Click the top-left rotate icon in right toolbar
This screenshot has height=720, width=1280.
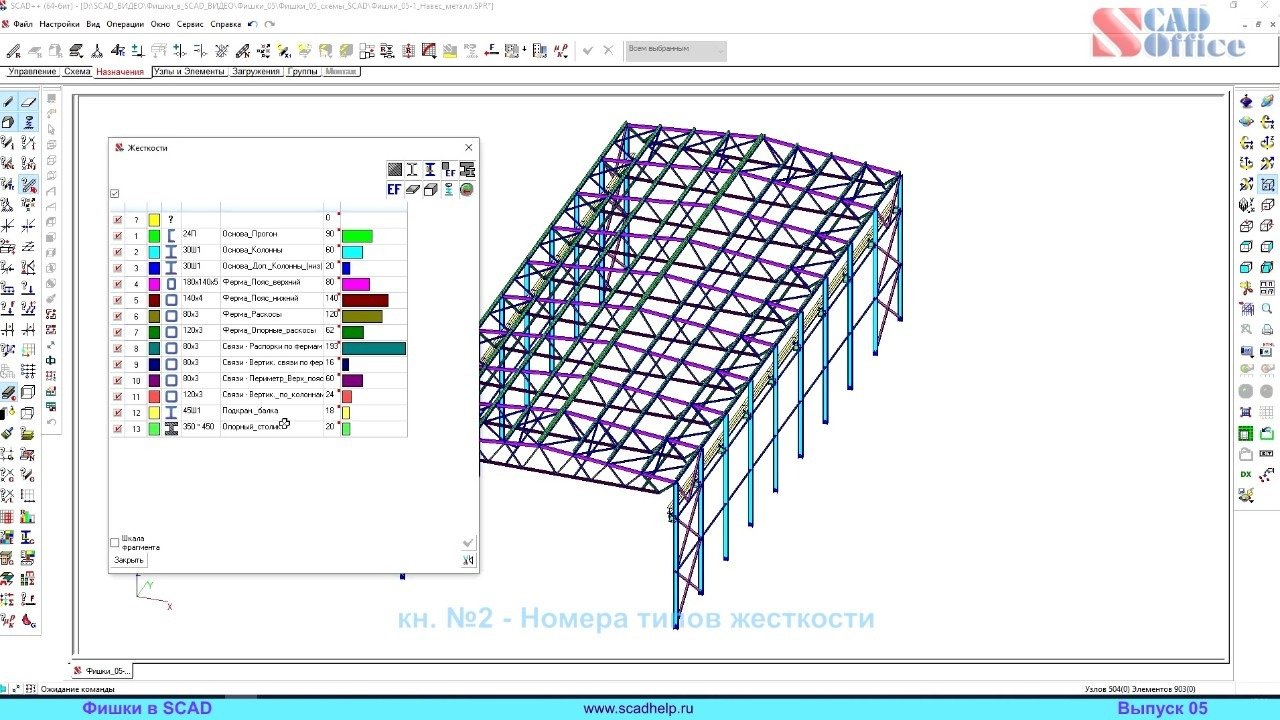tap(1246, 102)
